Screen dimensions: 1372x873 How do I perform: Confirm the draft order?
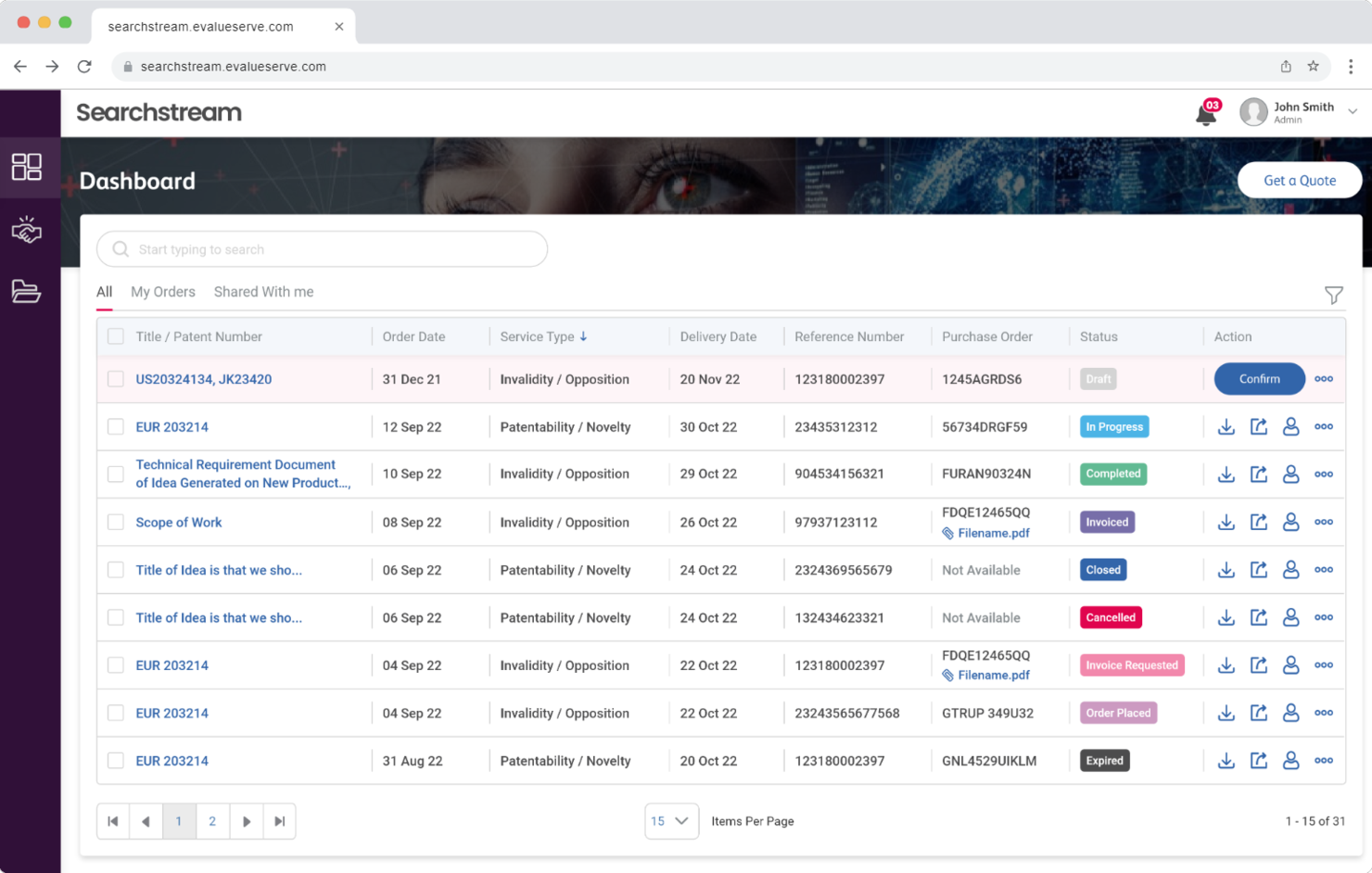(x=1259, y=379)
